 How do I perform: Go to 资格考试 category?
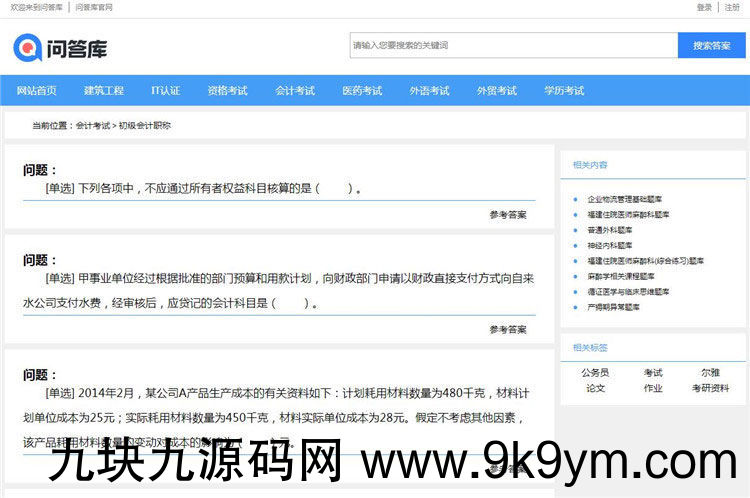(228, 91)
